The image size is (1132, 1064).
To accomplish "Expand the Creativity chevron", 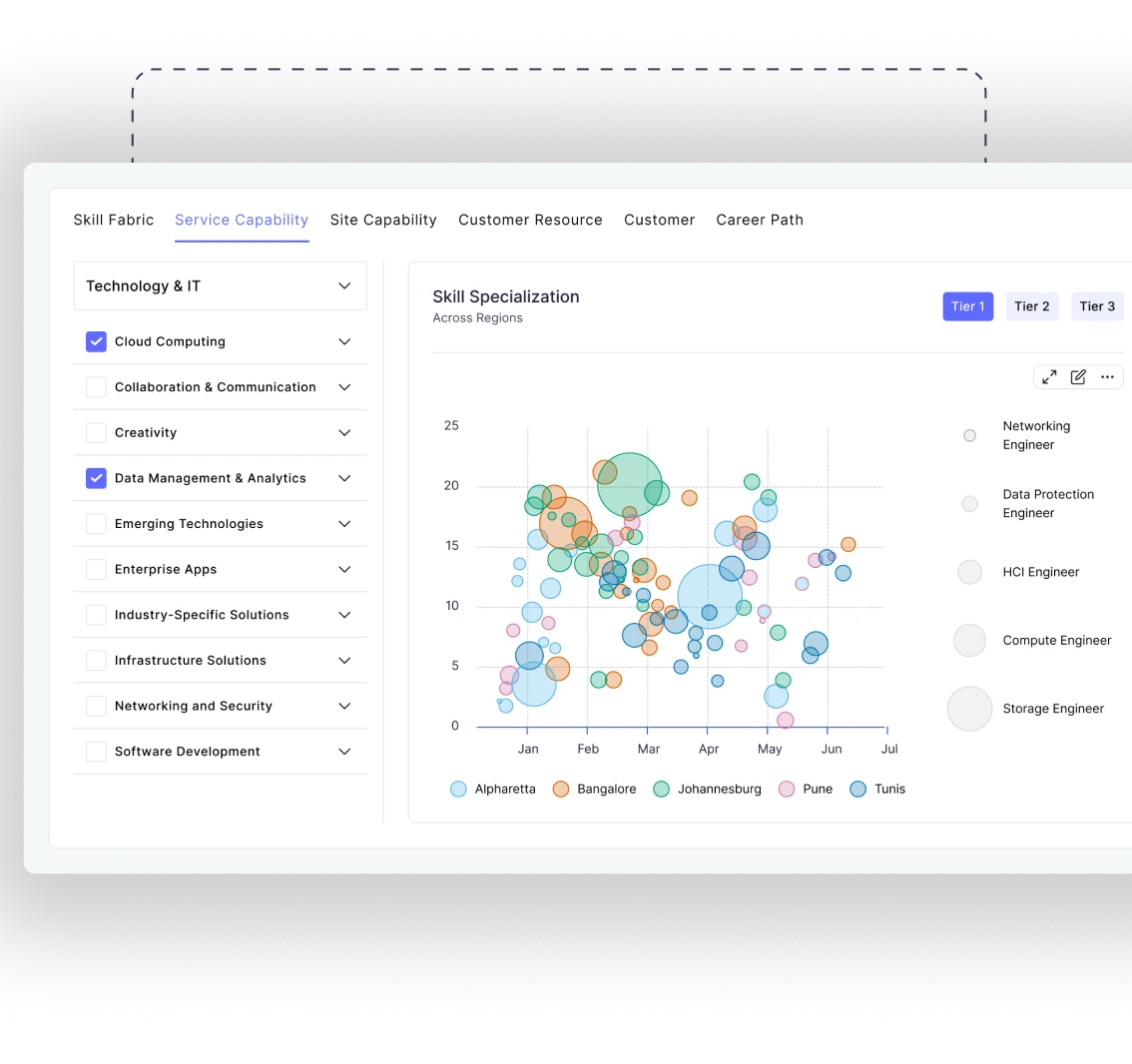I will click(344, 432).
